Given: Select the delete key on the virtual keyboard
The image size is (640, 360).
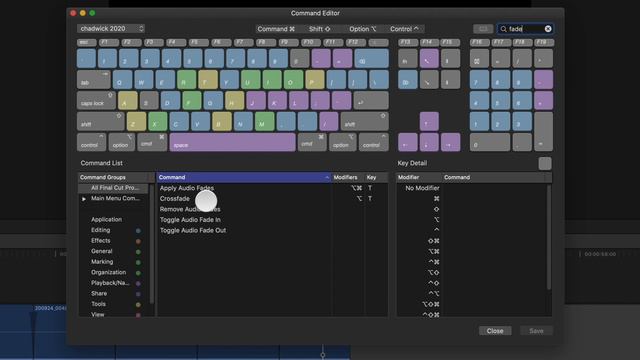Looking at the screenshot, I should click(x=371, y=58).
